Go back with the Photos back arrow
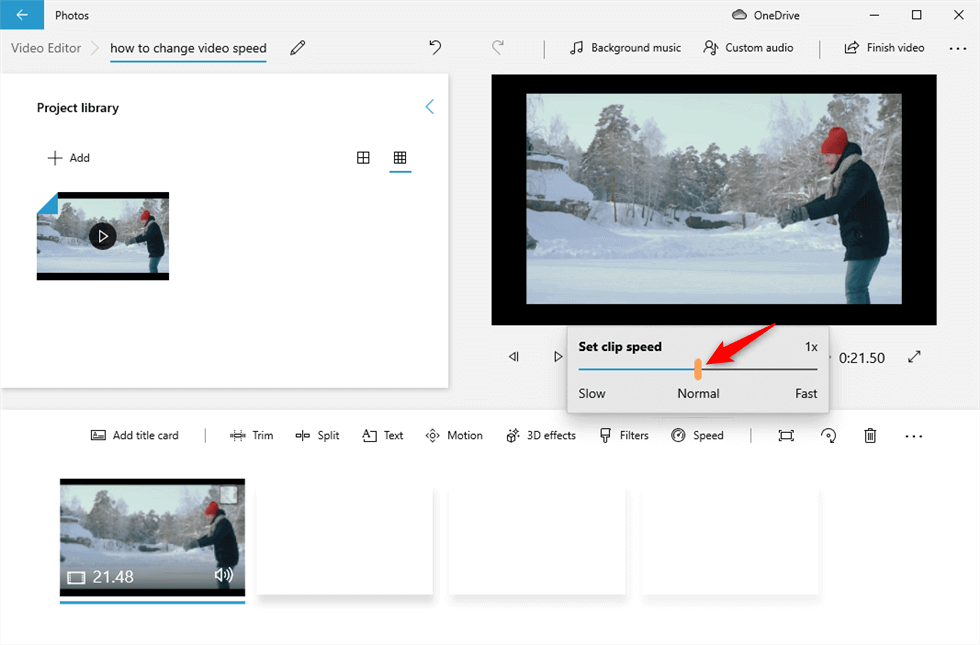The image size is (980, 645). pyautogui.click(x=22, y=14)
